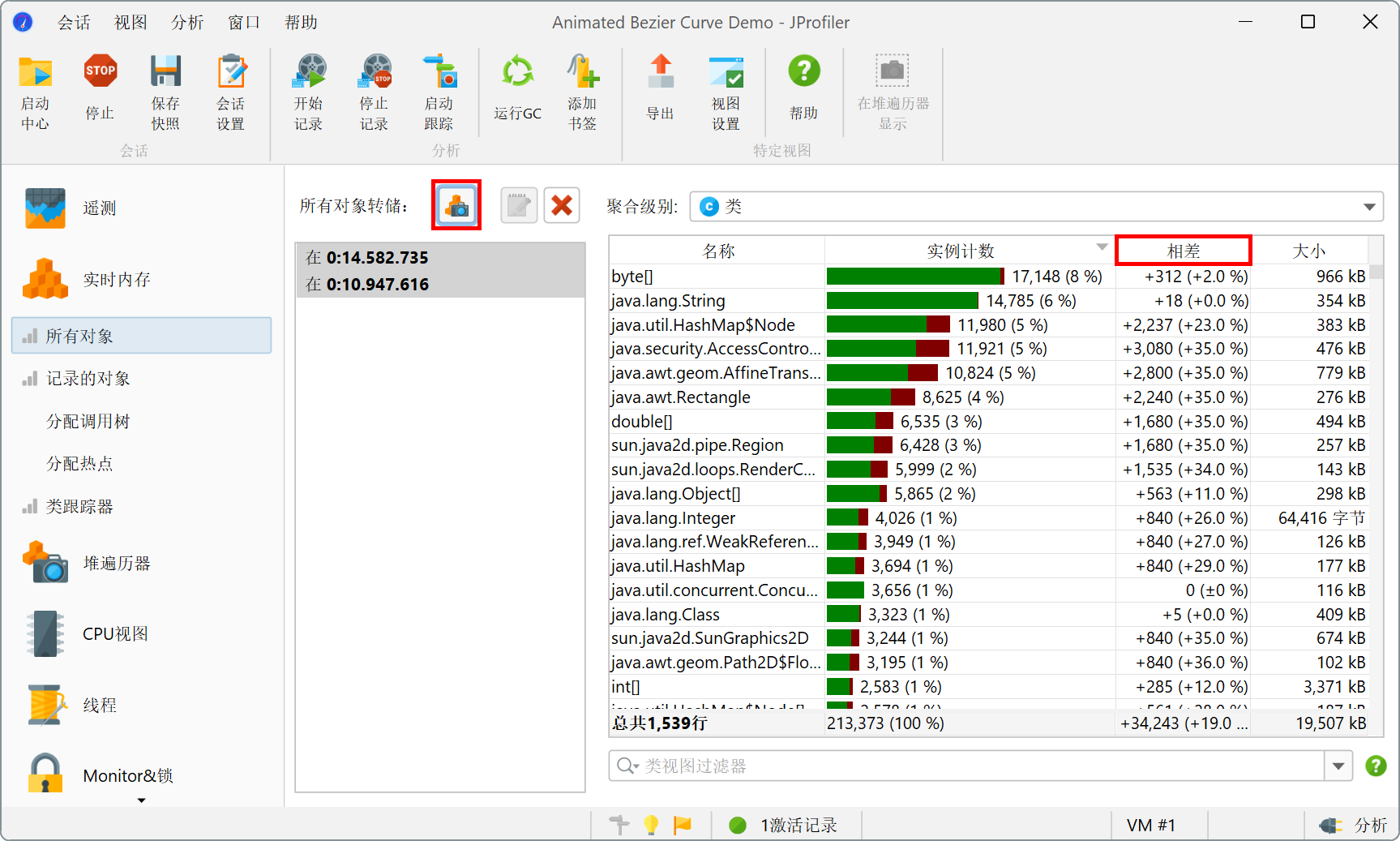Select the java.lang.Class row

(988, 615)
